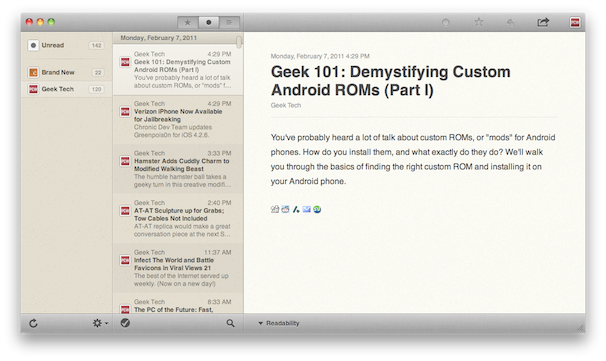
Task: Select the Brand New feed
Action: coord(66,72)
